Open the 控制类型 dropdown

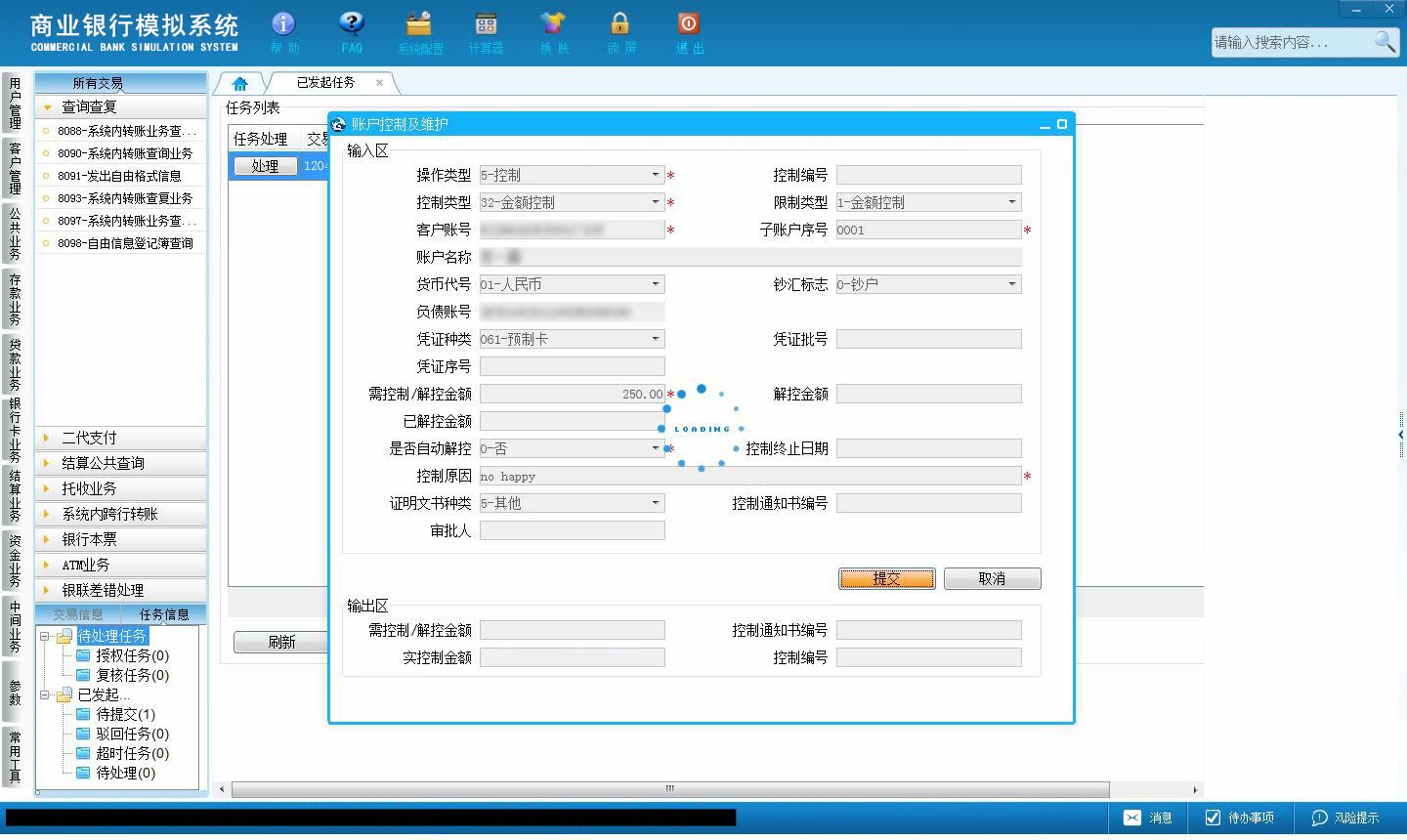[656, 202]
